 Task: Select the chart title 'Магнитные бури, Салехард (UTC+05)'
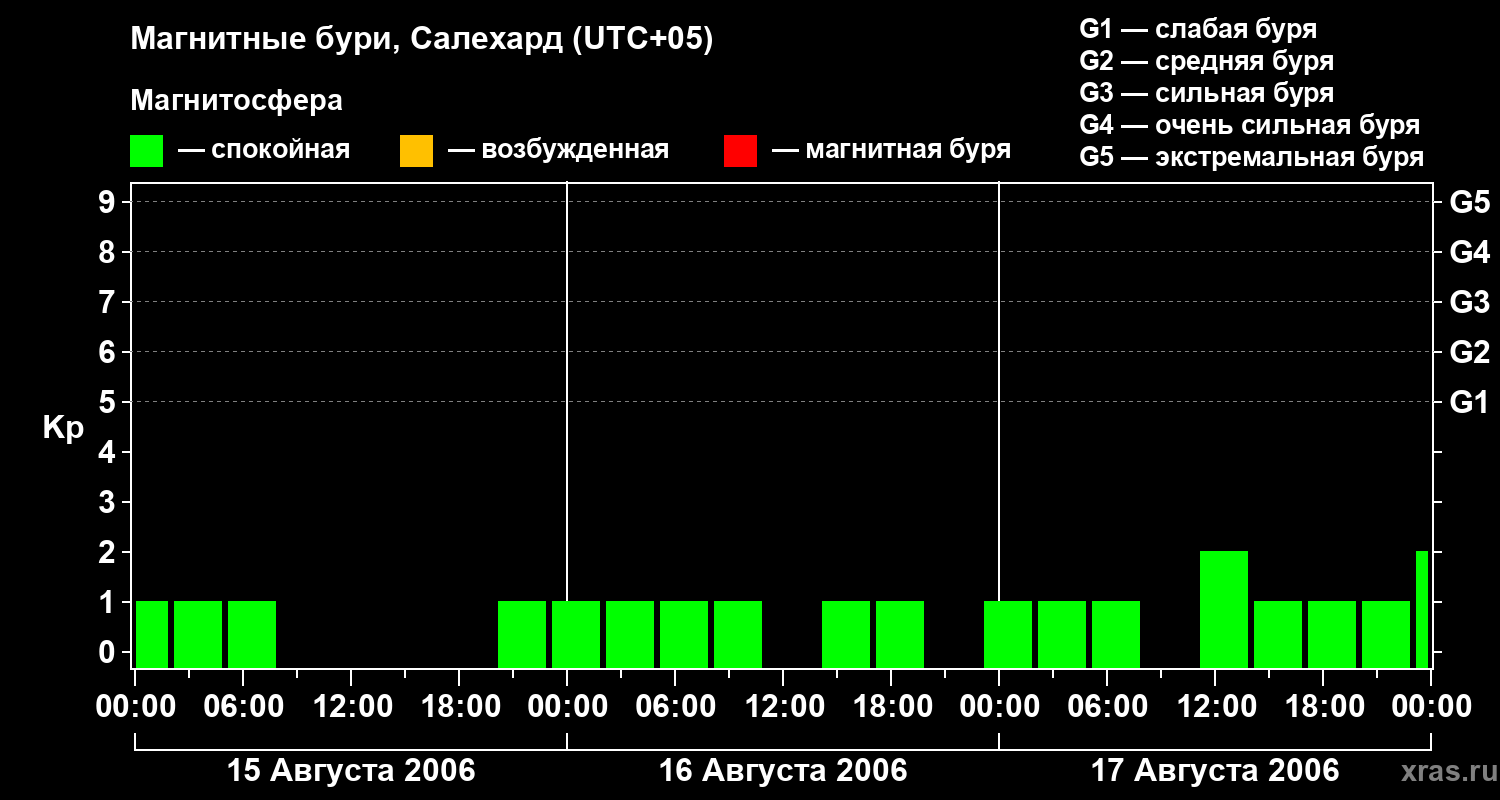click(421, 40)
